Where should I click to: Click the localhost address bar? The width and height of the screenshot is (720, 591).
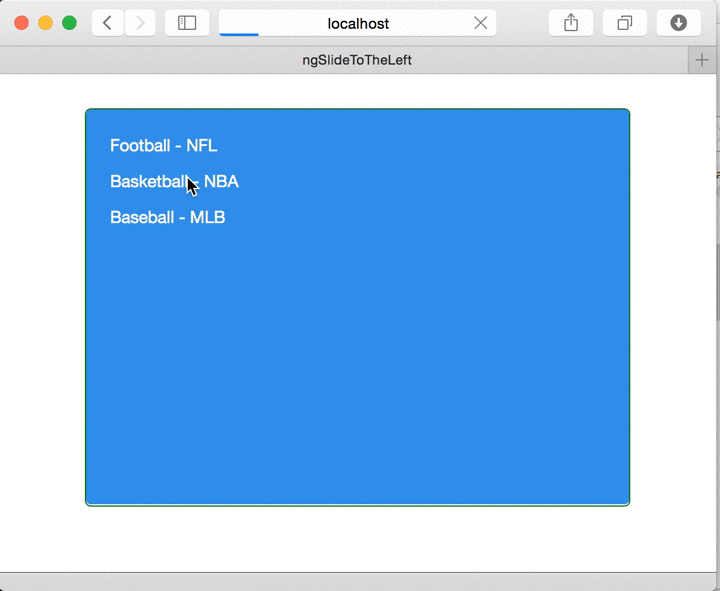pyautogui.click(x=357, y=23)
